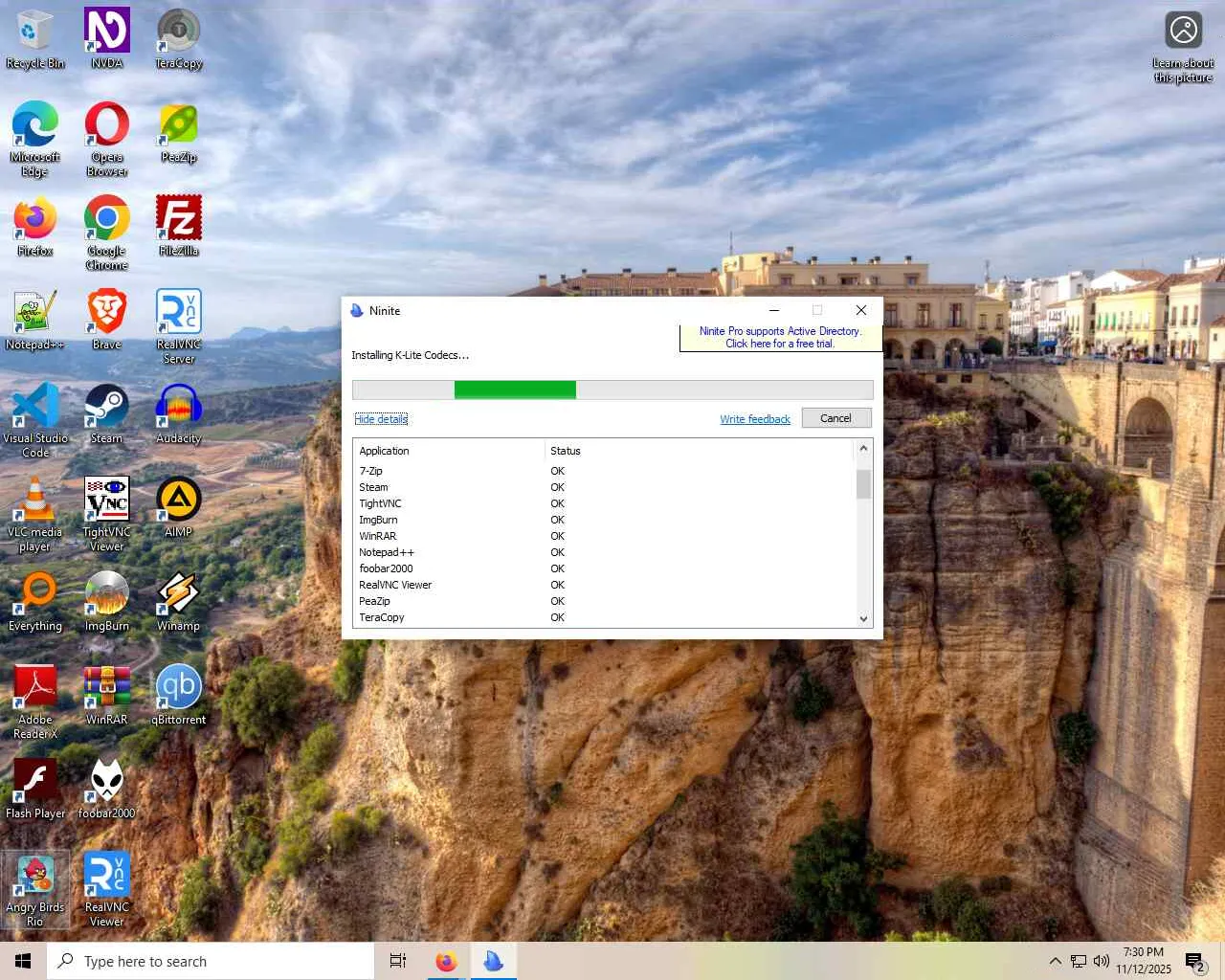
Task: Click the Google Chrome desktop icon
Action: point(107,234)
